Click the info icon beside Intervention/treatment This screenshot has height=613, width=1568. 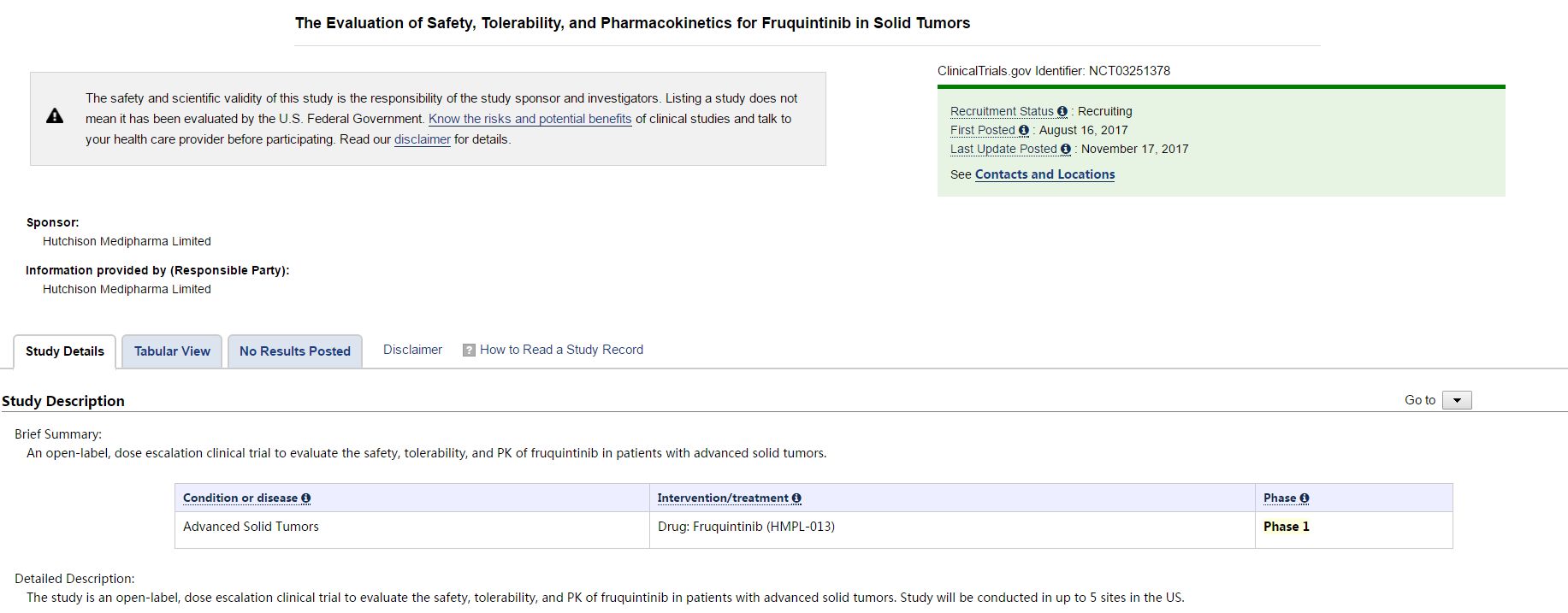click(796, 498)
